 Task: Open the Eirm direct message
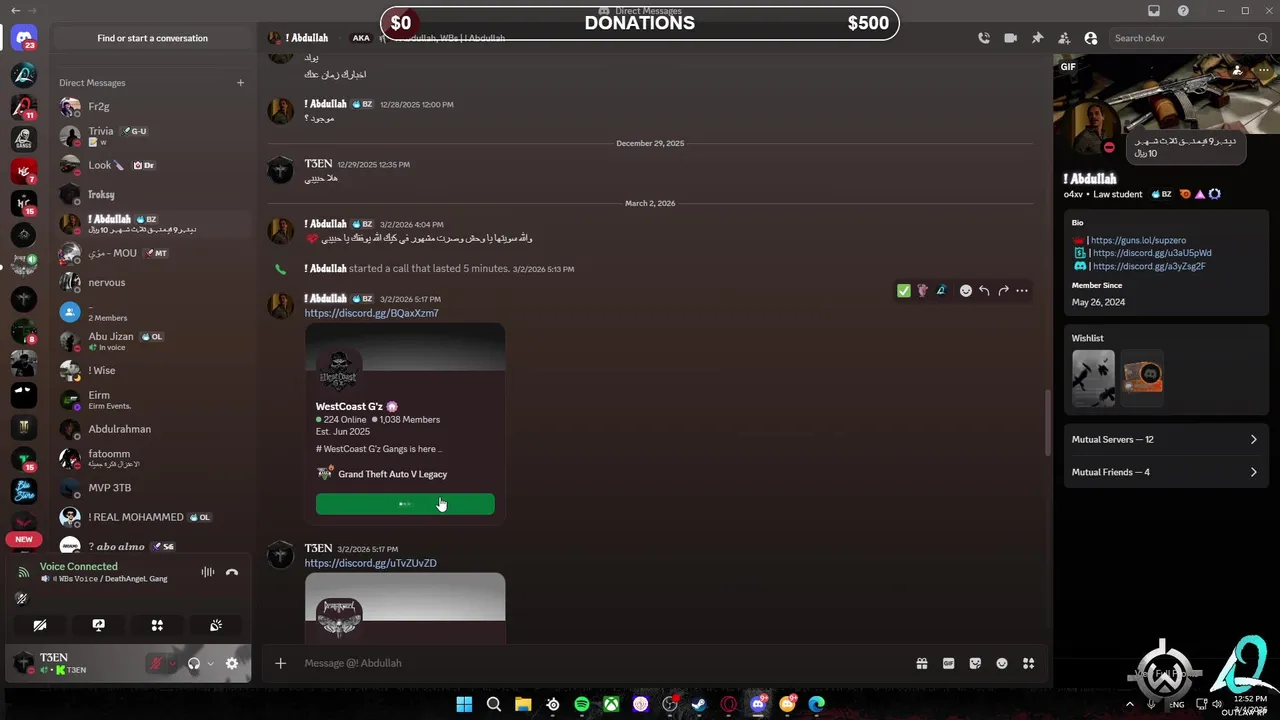click(x=153, y=400)
